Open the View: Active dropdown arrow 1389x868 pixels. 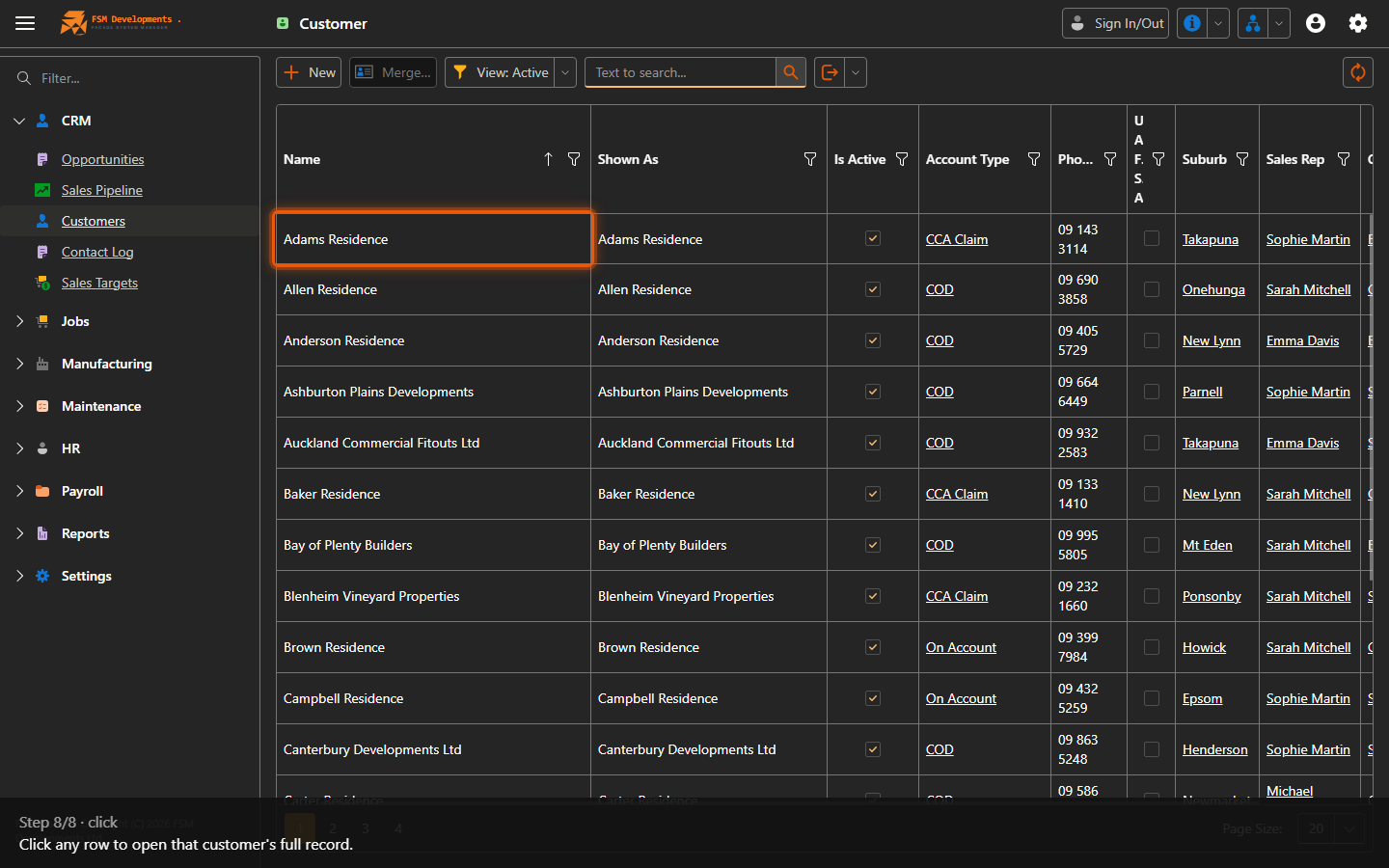click(565, 72)
